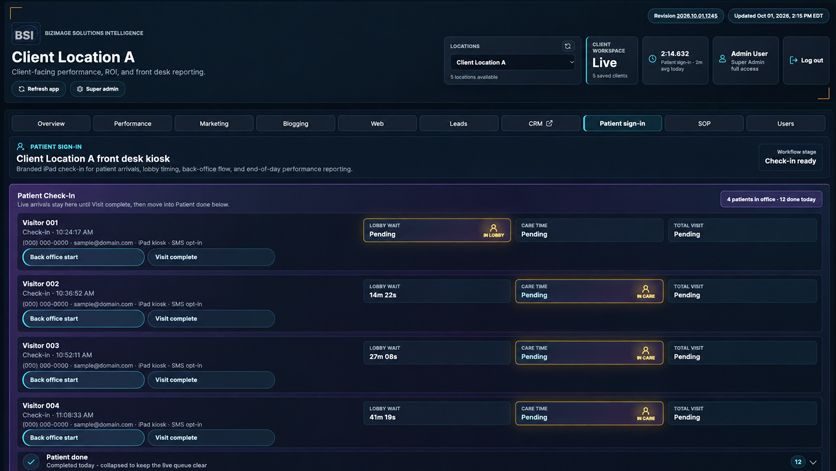Image resolution: width=836 pixels, height=471 pixels.
Task: Click the BSI logo badge
Action: 25,35
